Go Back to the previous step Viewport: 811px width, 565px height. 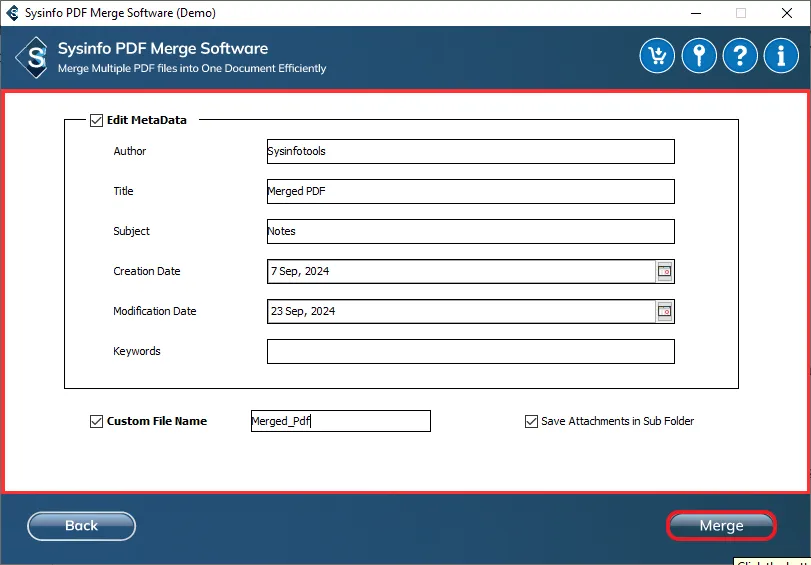click(x=81, y=526)
